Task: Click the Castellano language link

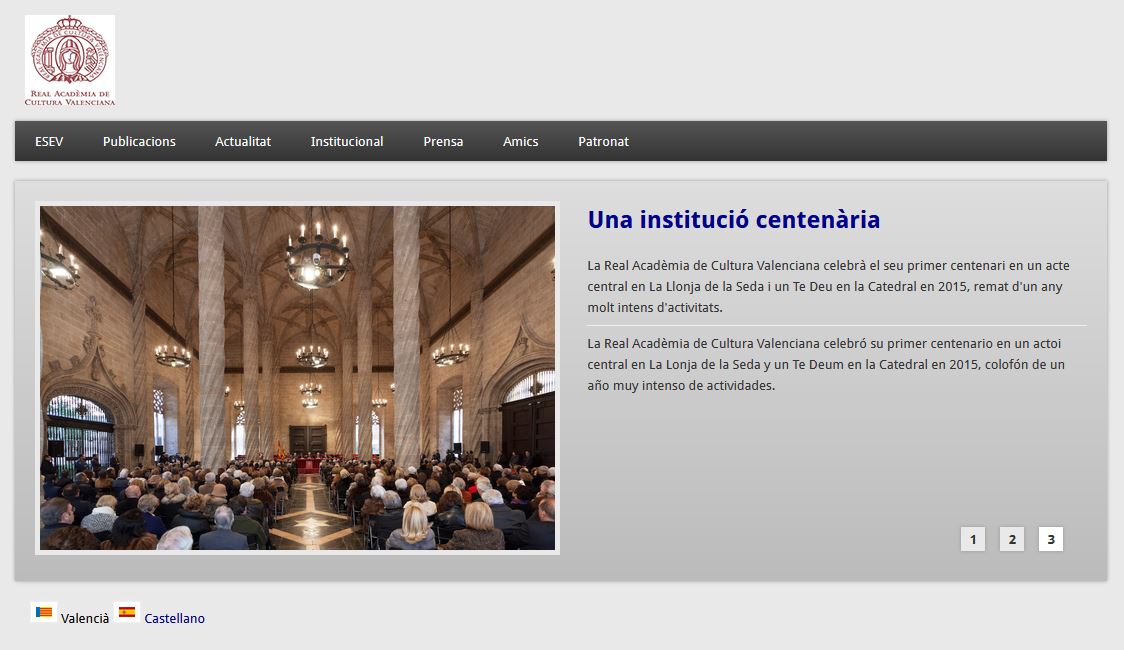Action: [174, 619]
